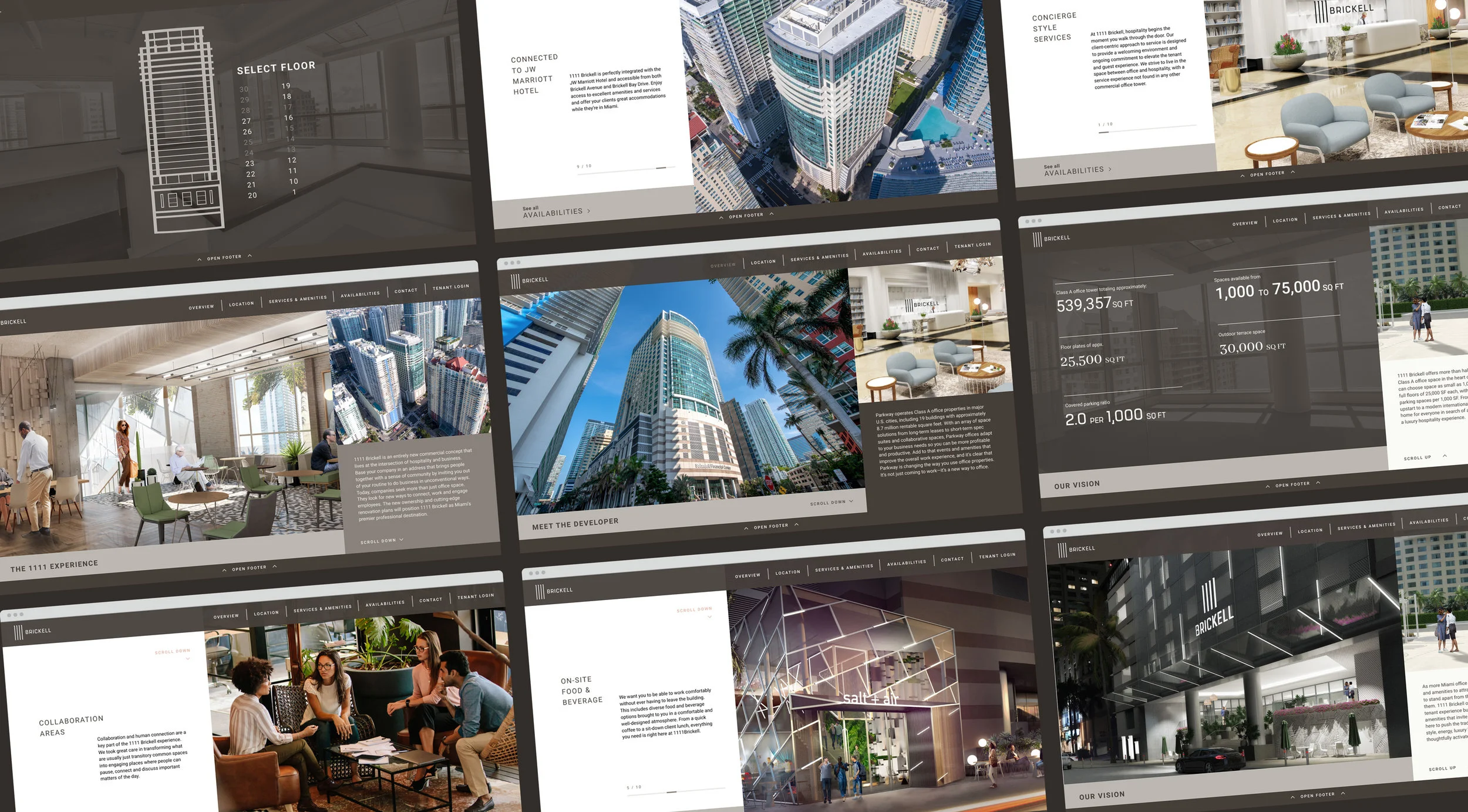
Task: Select floor 10 in the Select Floor list
Action: pyautogui.click(x=294, y=181)
